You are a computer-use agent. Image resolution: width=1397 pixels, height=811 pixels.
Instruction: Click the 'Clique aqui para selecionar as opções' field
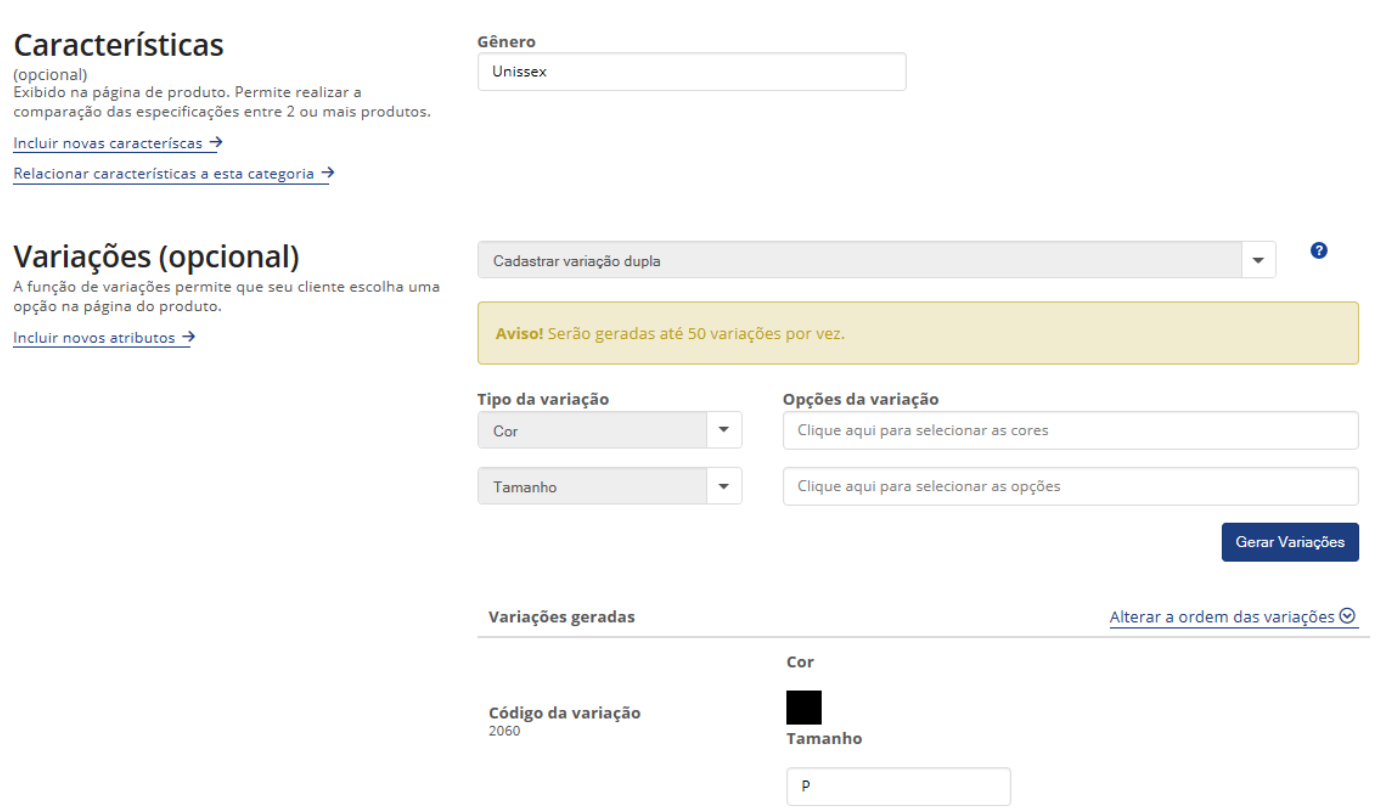pyautogui.click(x=1070, y=487)
